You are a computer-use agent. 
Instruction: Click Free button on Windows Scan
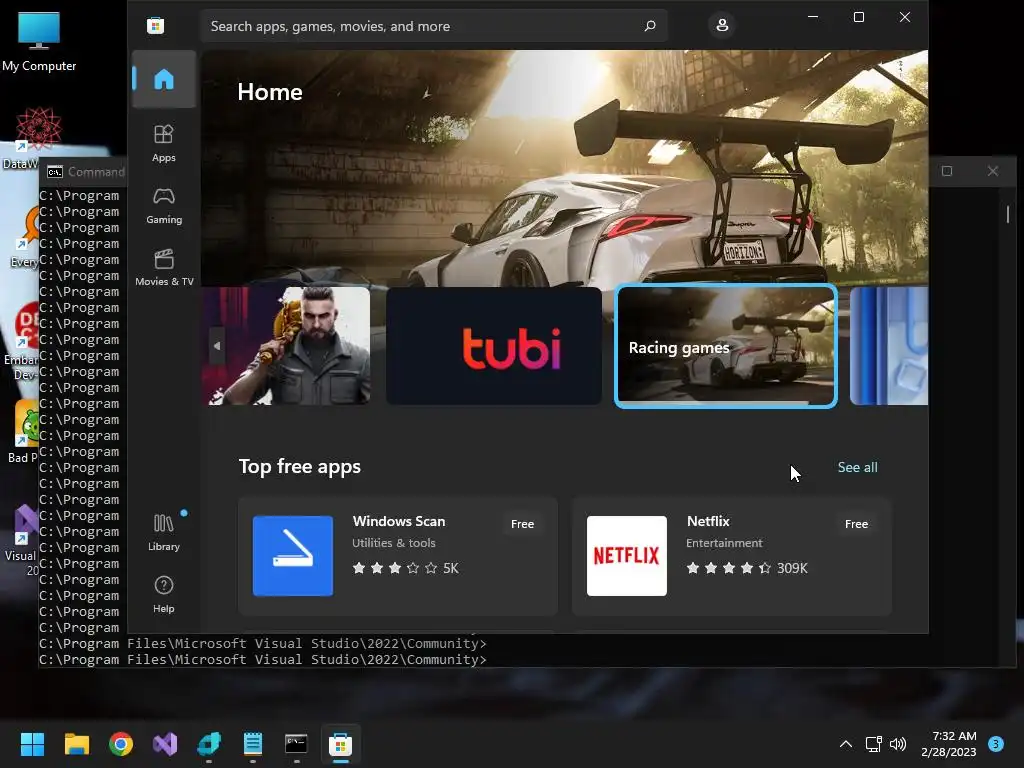point(522,524)
